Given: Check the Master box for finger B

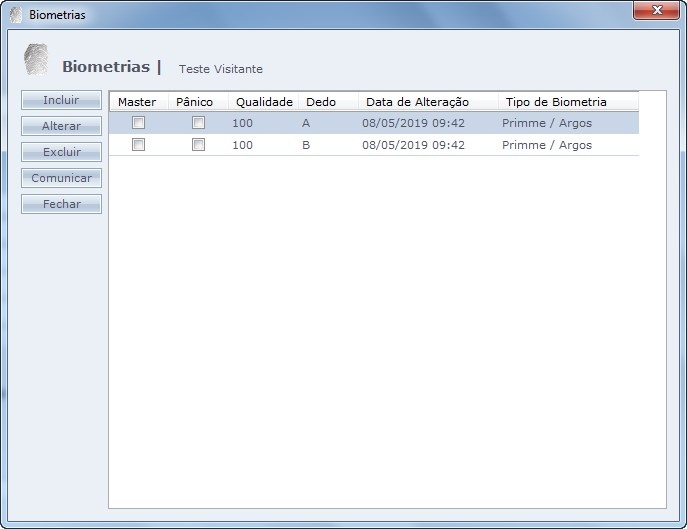Looking at the screenshot, I should coord(139,145).
